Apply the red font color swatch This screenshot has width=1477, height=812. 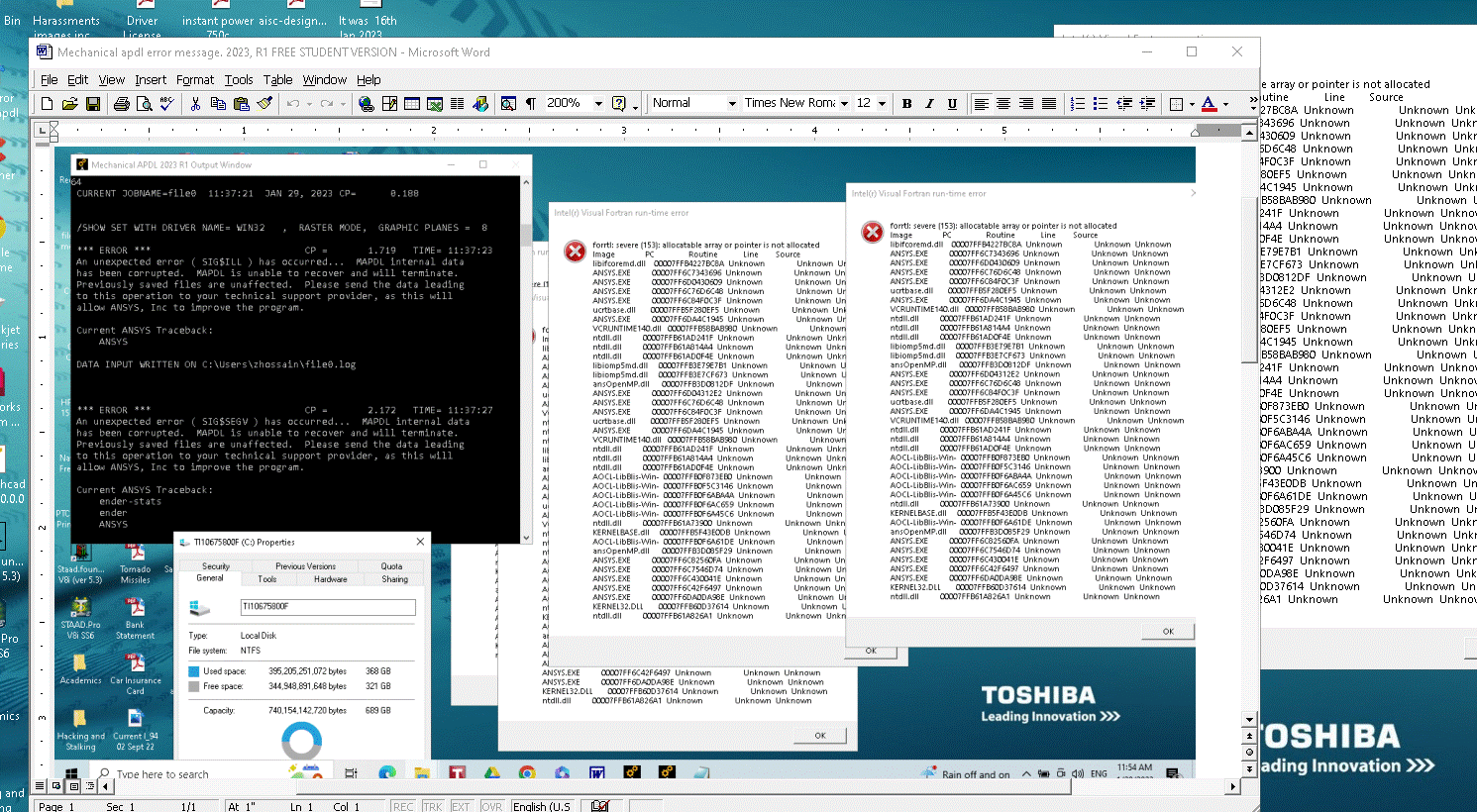1209,103
